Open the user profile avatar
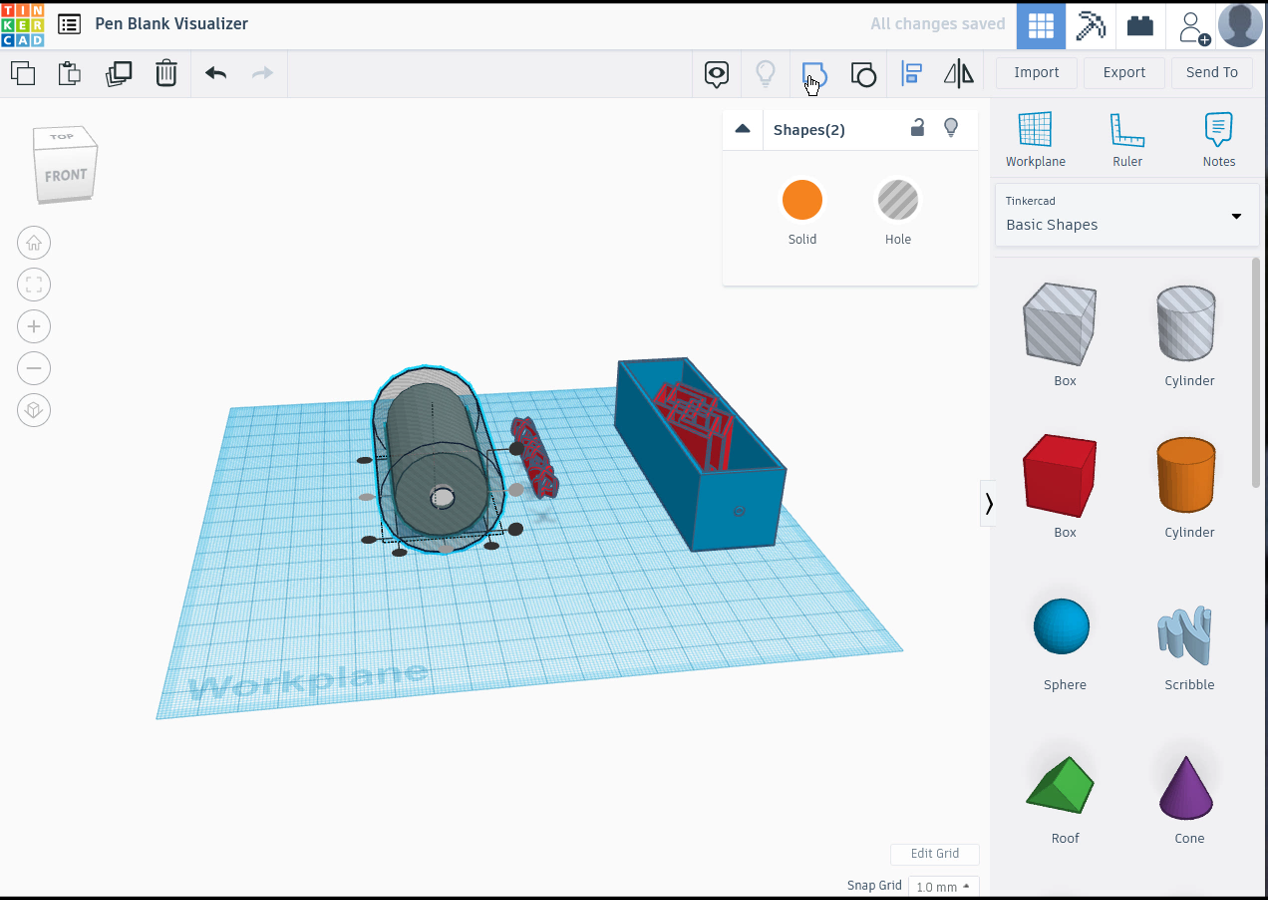Viewport: 1268px width, 900px height. click(x=1241, y=25)
